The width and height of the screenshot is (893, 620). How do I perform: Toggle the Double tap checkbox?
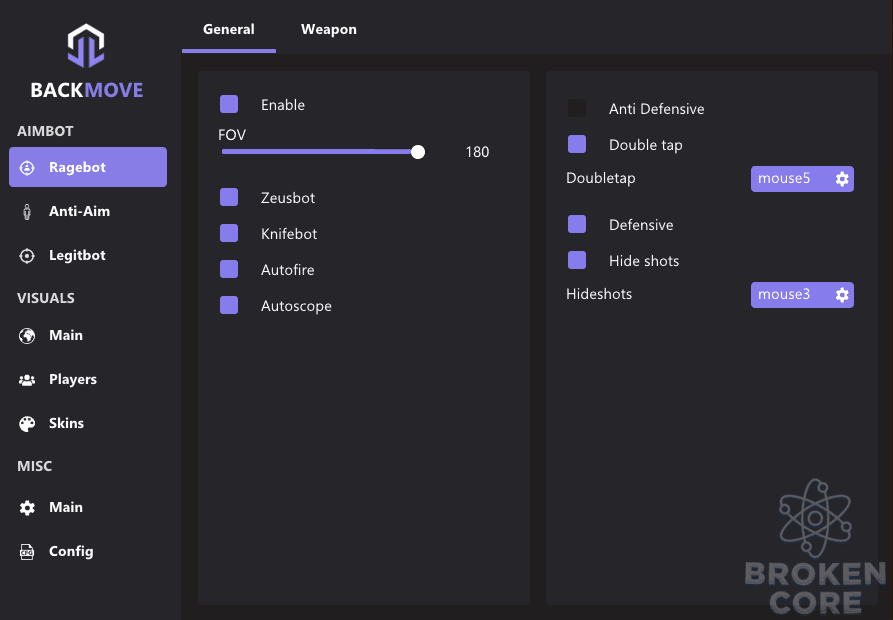577,144
